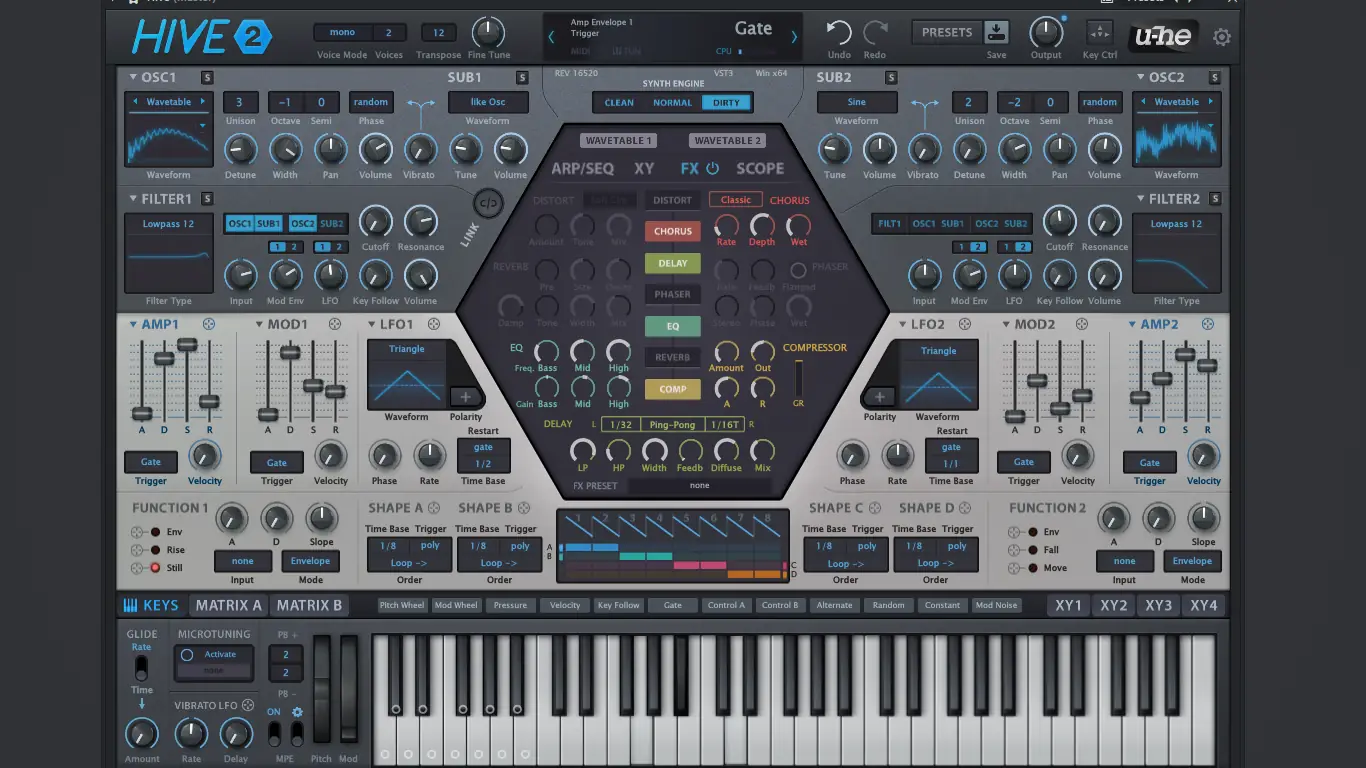Open the Classic chorus type dropdown

coord(736,200)
